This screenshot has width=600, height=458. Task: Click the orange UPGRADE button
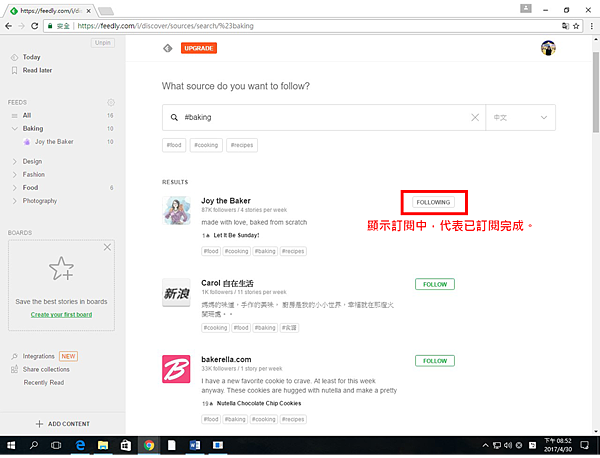pos(199,48)
